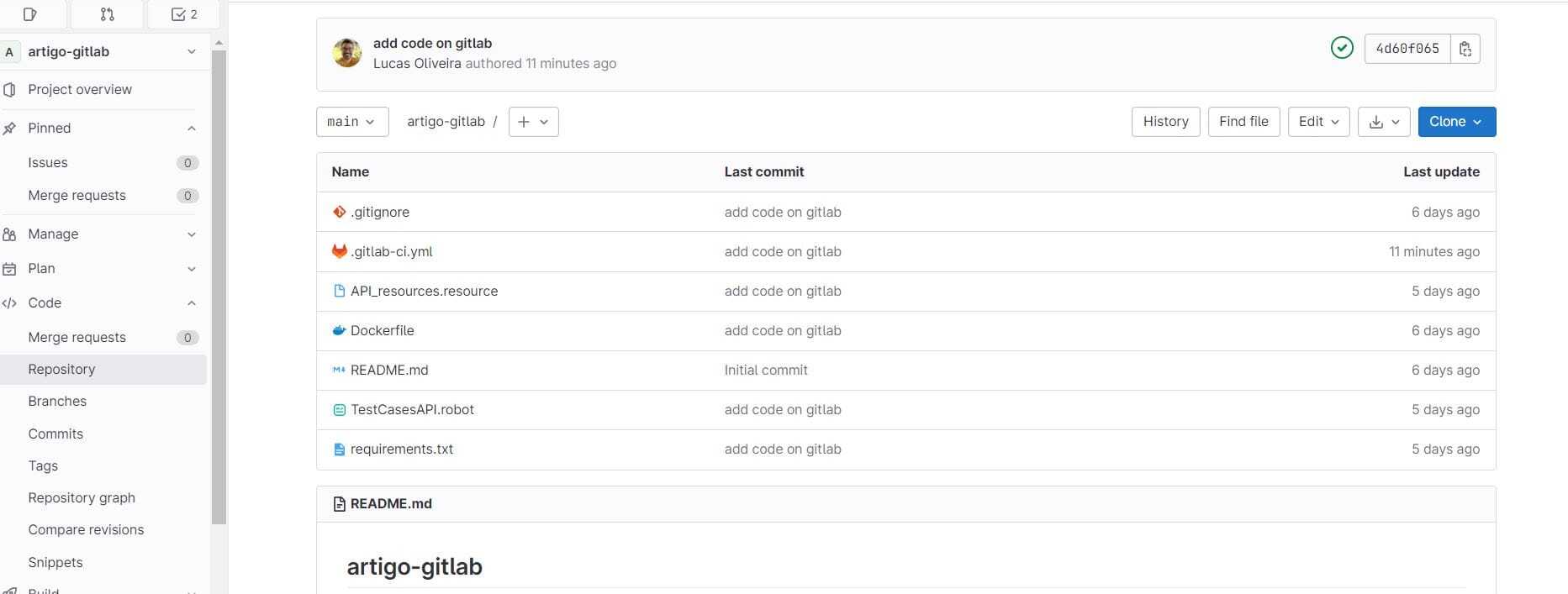This screenshot has width=1568, height=594.
Task: Open Repository graph in sidebar
Action: 82,498
